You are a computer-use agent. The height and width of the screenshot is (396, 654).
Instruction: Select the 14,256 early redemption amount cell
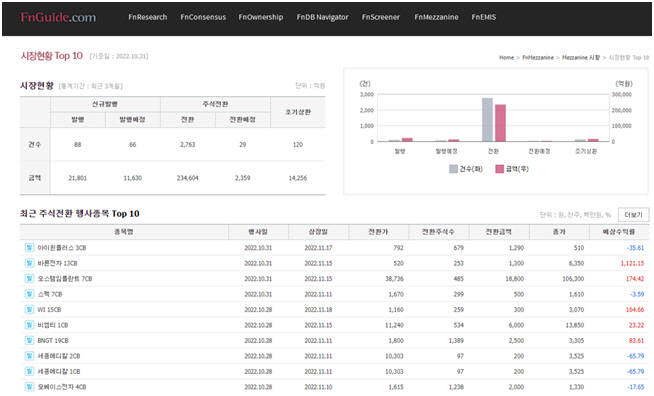click(298, 178)
